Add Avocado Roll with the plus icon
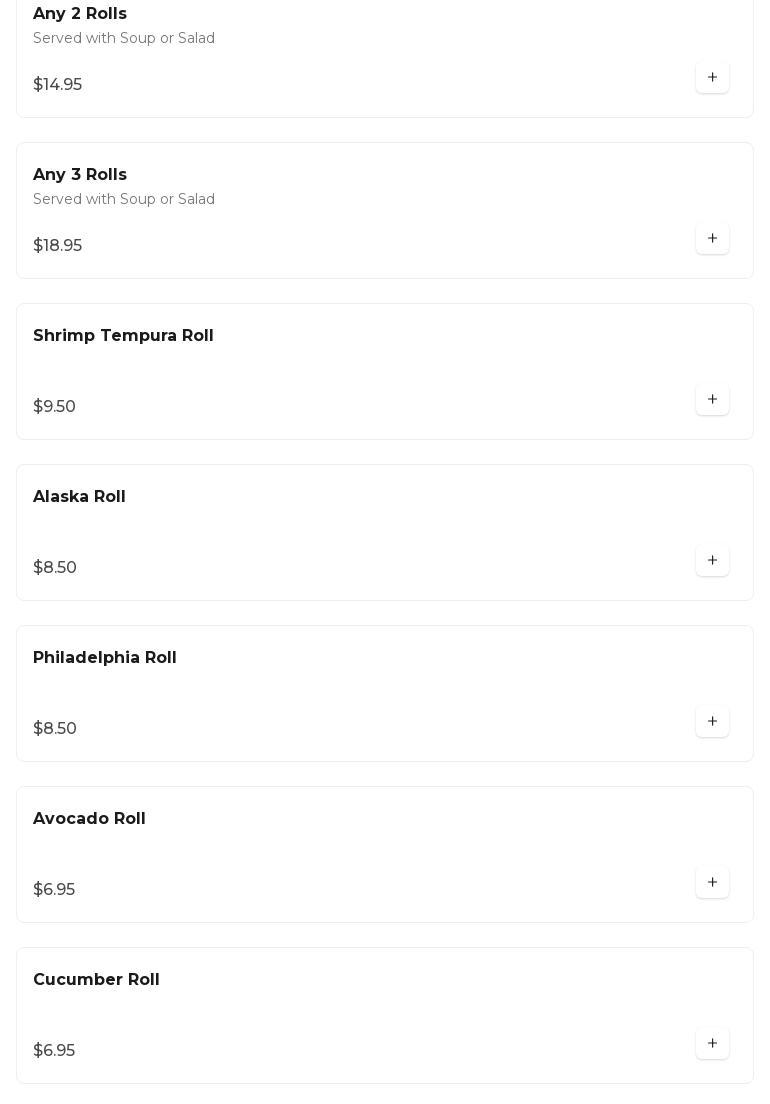This screenshot has width=770, height=1104. pos(712,882)
